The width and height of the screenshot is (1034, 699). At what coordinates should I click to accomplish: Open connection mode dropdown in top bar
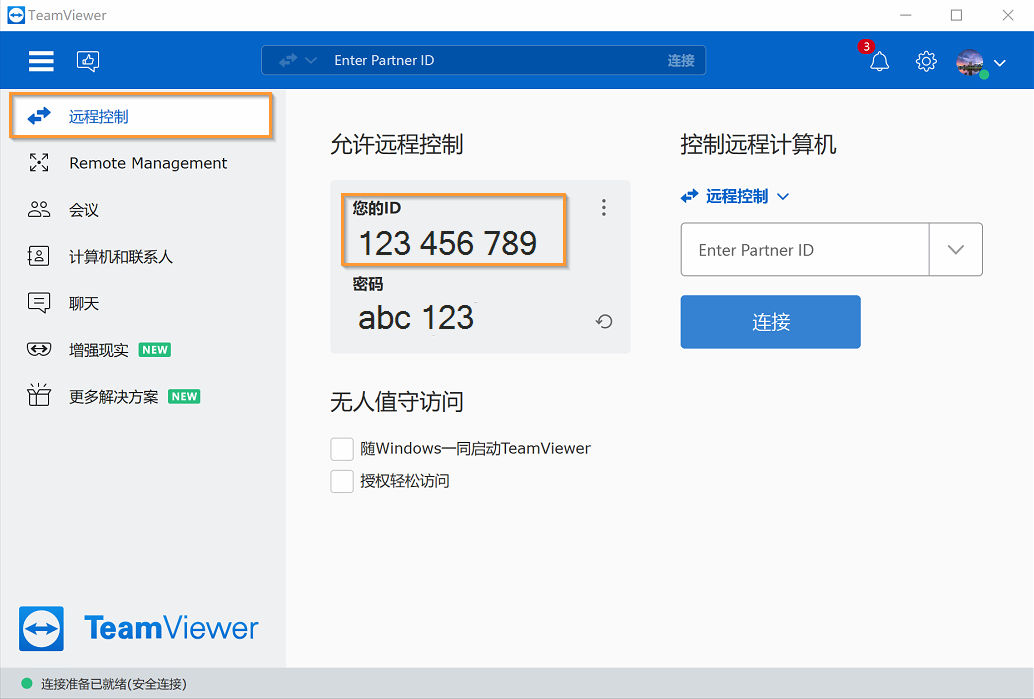(x=298, y=61)
